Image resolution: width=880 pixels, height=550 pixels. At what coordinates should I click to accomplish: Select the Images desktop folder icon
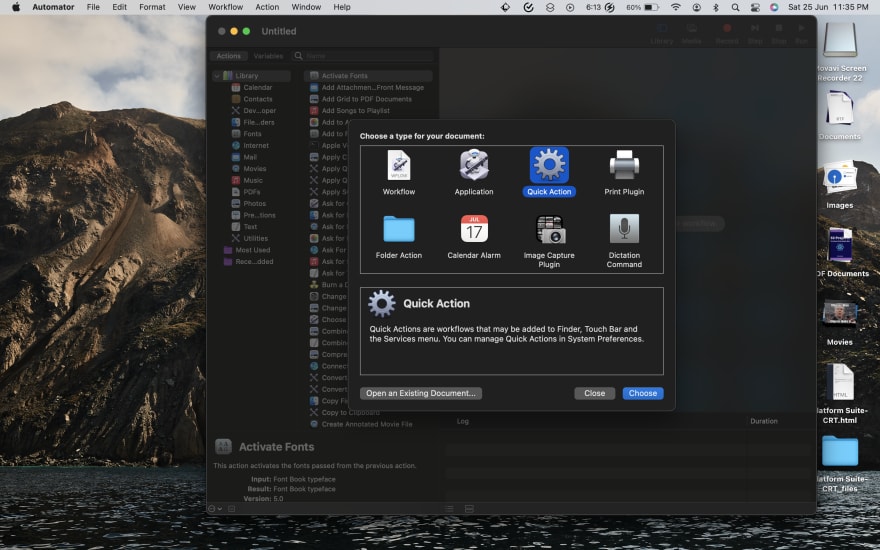click(x=840, y=177)
